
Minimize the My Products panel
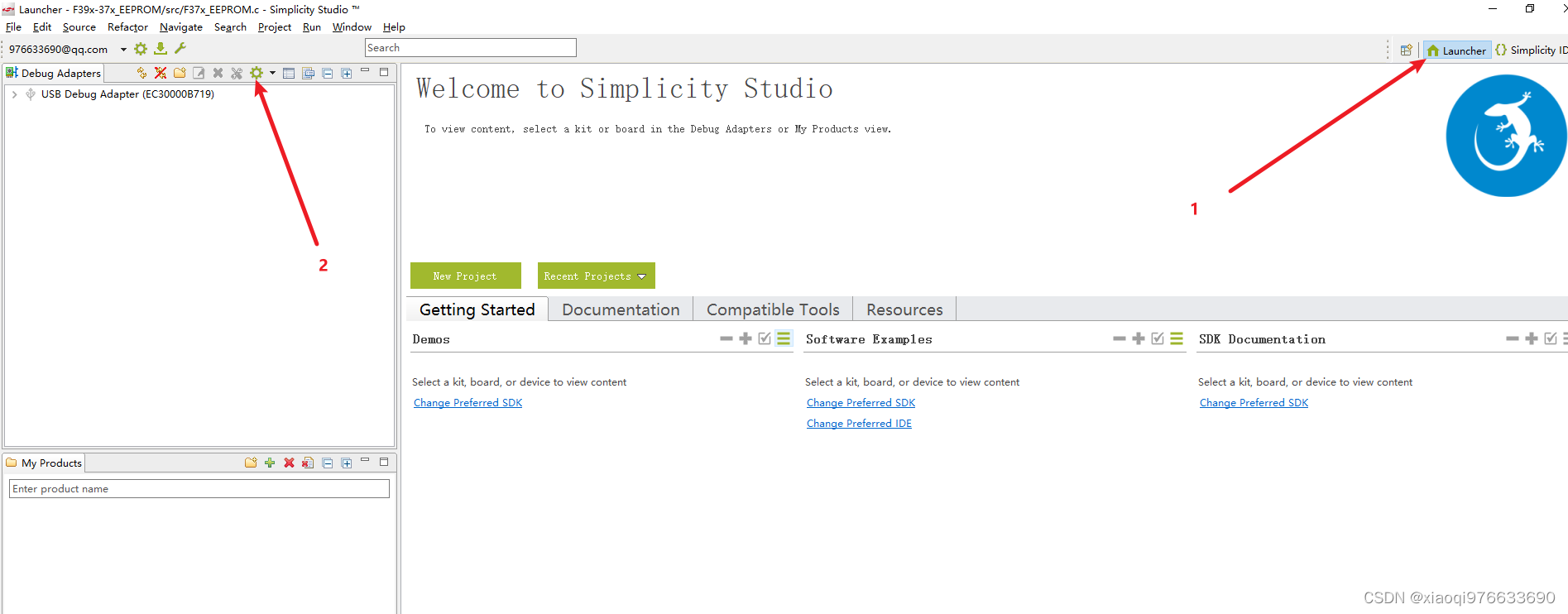point(365,462)
